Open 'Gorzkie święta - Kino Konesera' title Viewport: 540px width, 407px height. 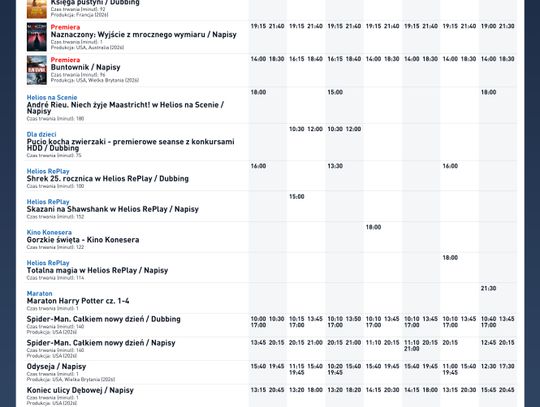(83, 240)
